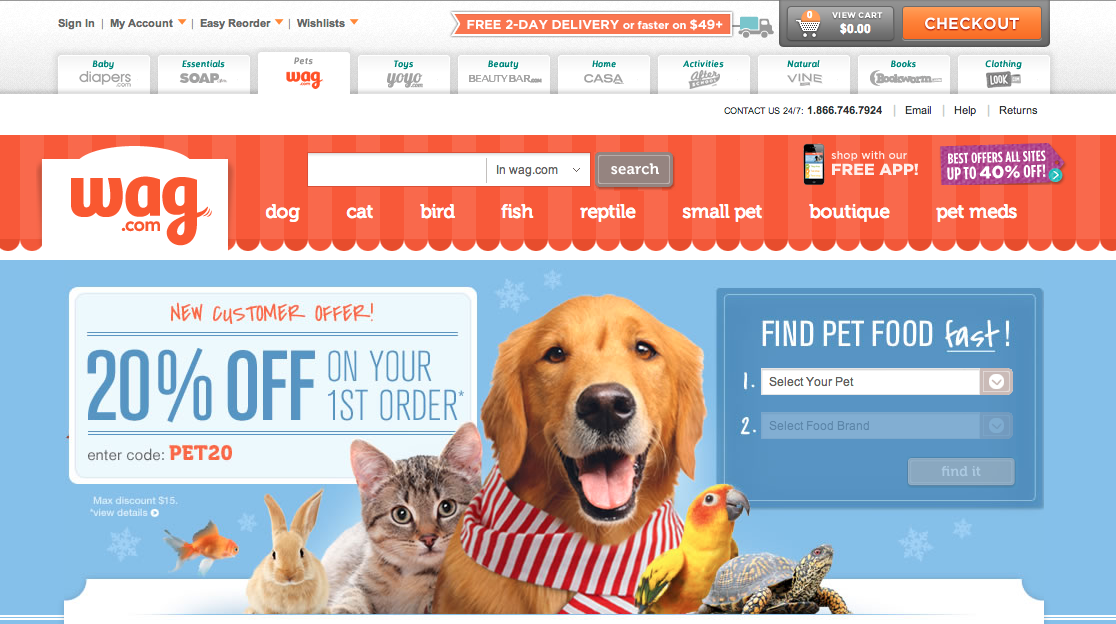Click the view details arrow icon
The image size is (1116, 624).
click(154, 513)
